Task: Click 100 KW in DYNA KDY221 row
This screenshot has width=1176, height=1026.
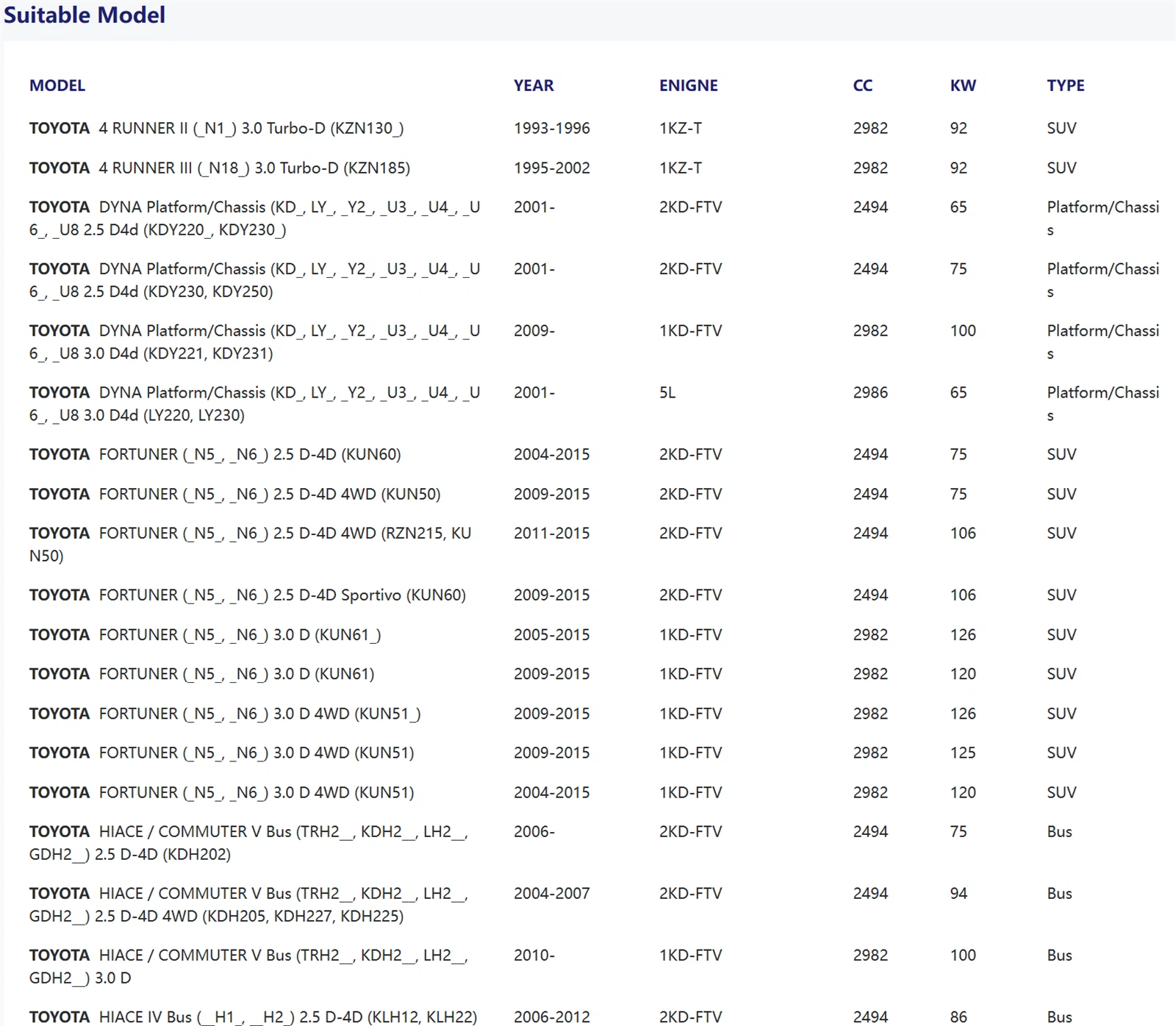Action: pyautogui.click(x=963, y=331)
